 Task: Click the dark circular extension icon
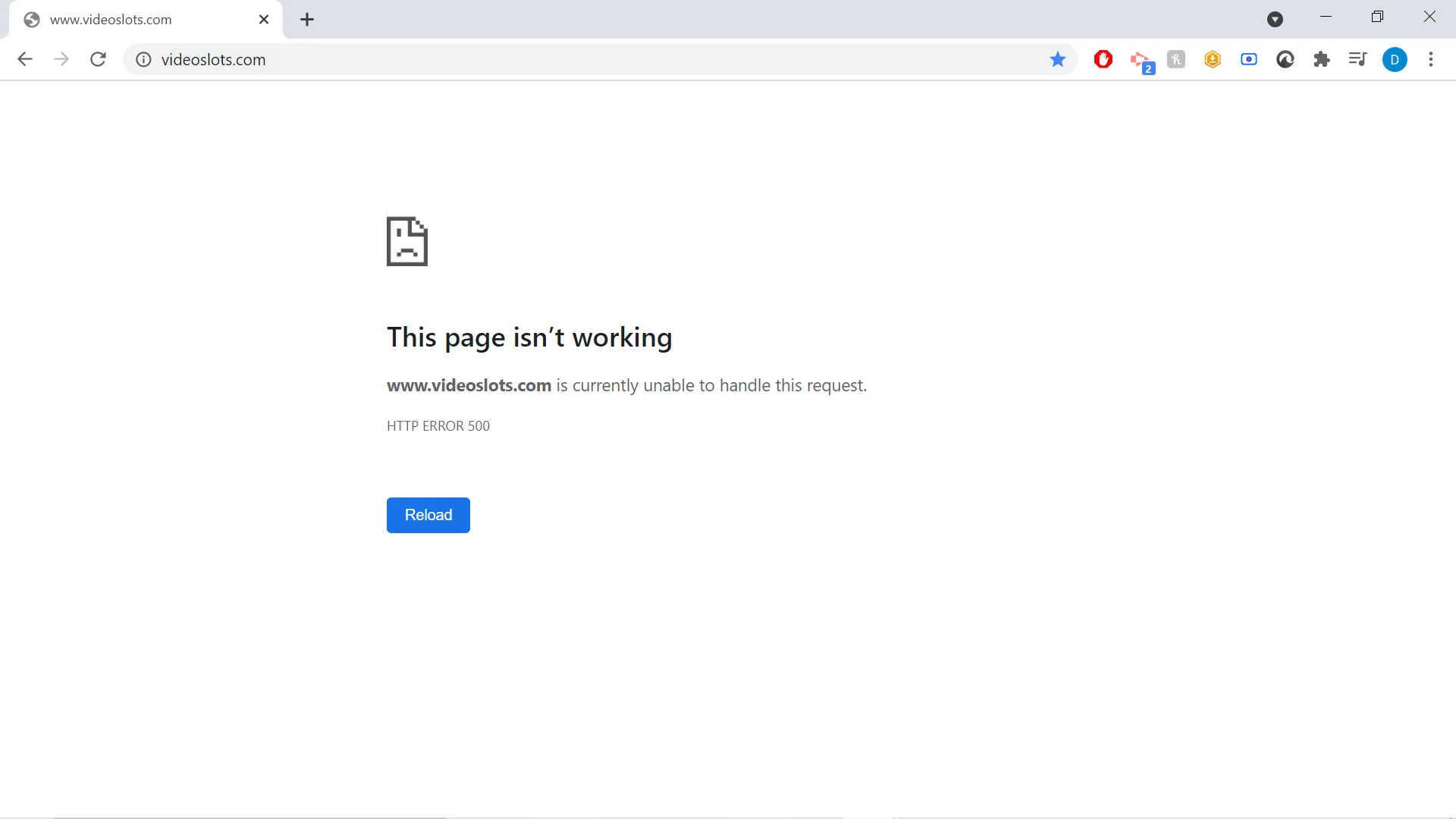point(1285,59)
